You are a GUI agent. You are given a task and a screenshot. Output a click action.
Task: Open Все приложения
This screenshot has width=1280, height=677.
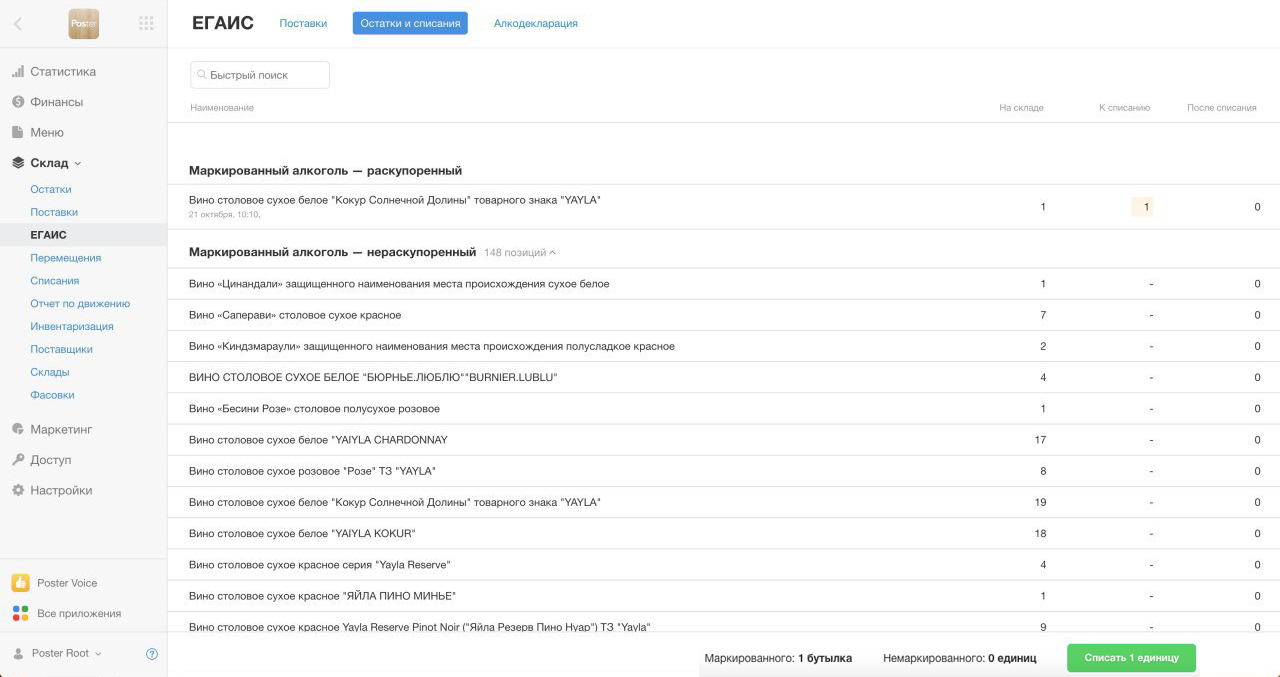(x=79, y=613)
